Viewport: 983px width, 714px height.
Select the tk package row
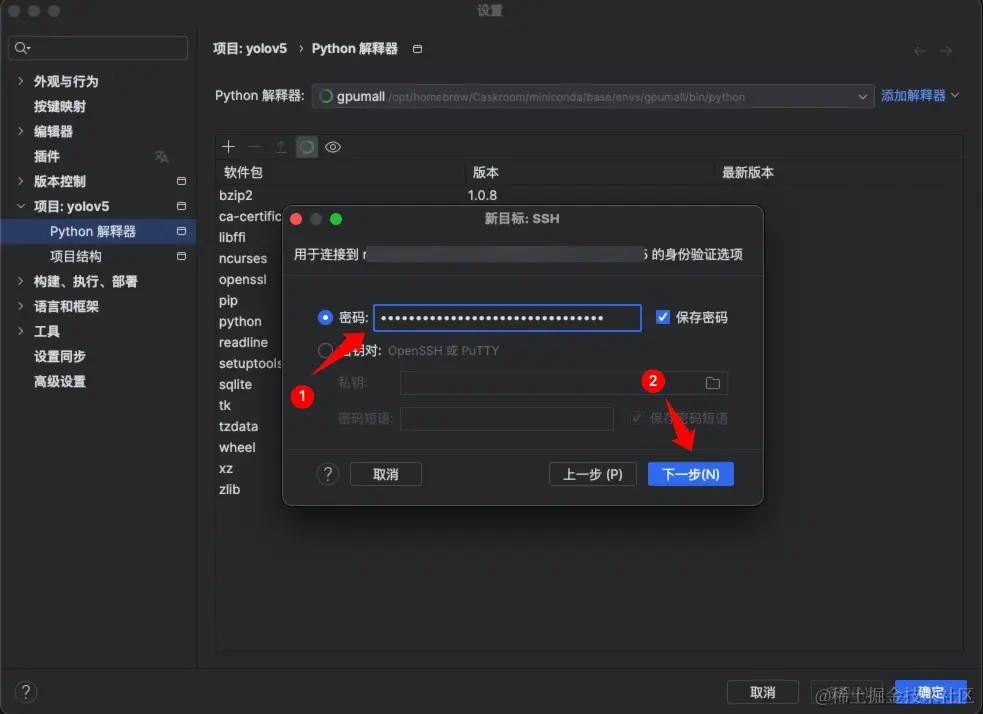[225, 405]
